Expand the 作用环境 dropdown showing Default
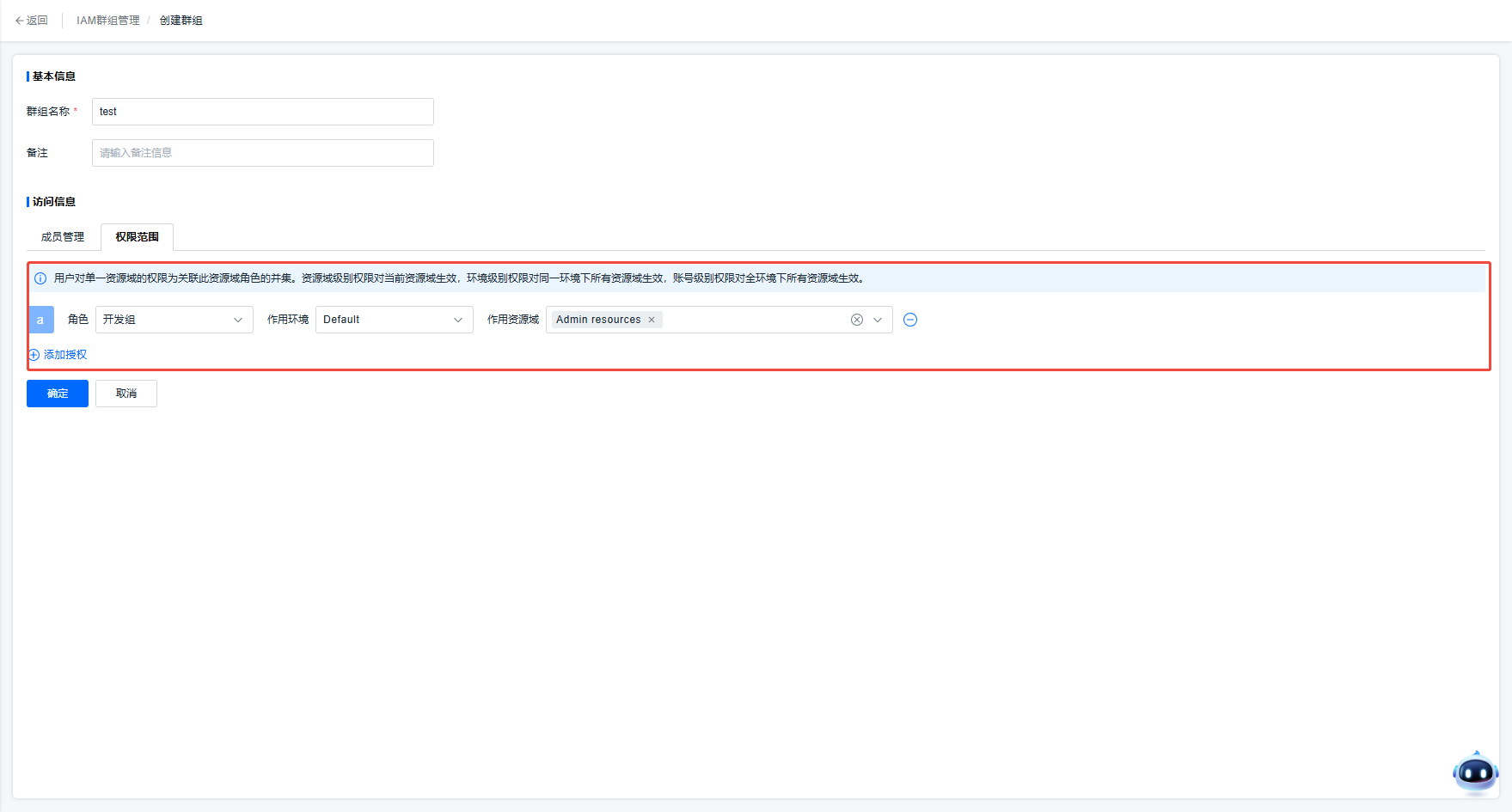 394,320
